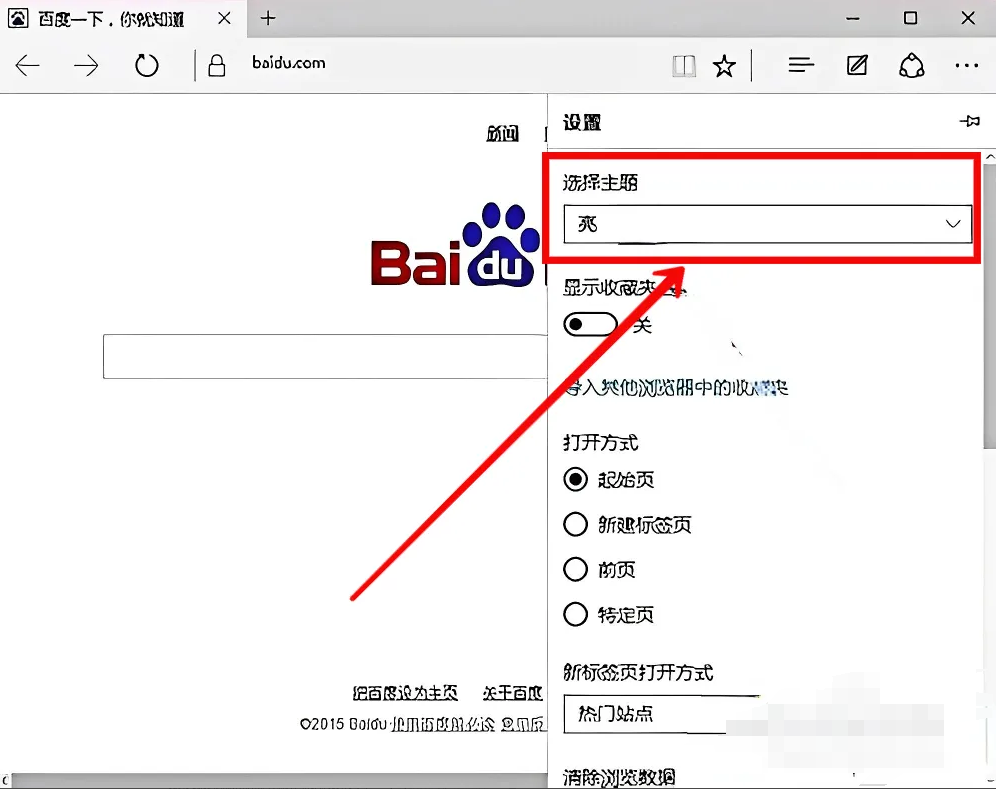Add page to favorites with star icon
996x789 pixels.
[724, 65]
